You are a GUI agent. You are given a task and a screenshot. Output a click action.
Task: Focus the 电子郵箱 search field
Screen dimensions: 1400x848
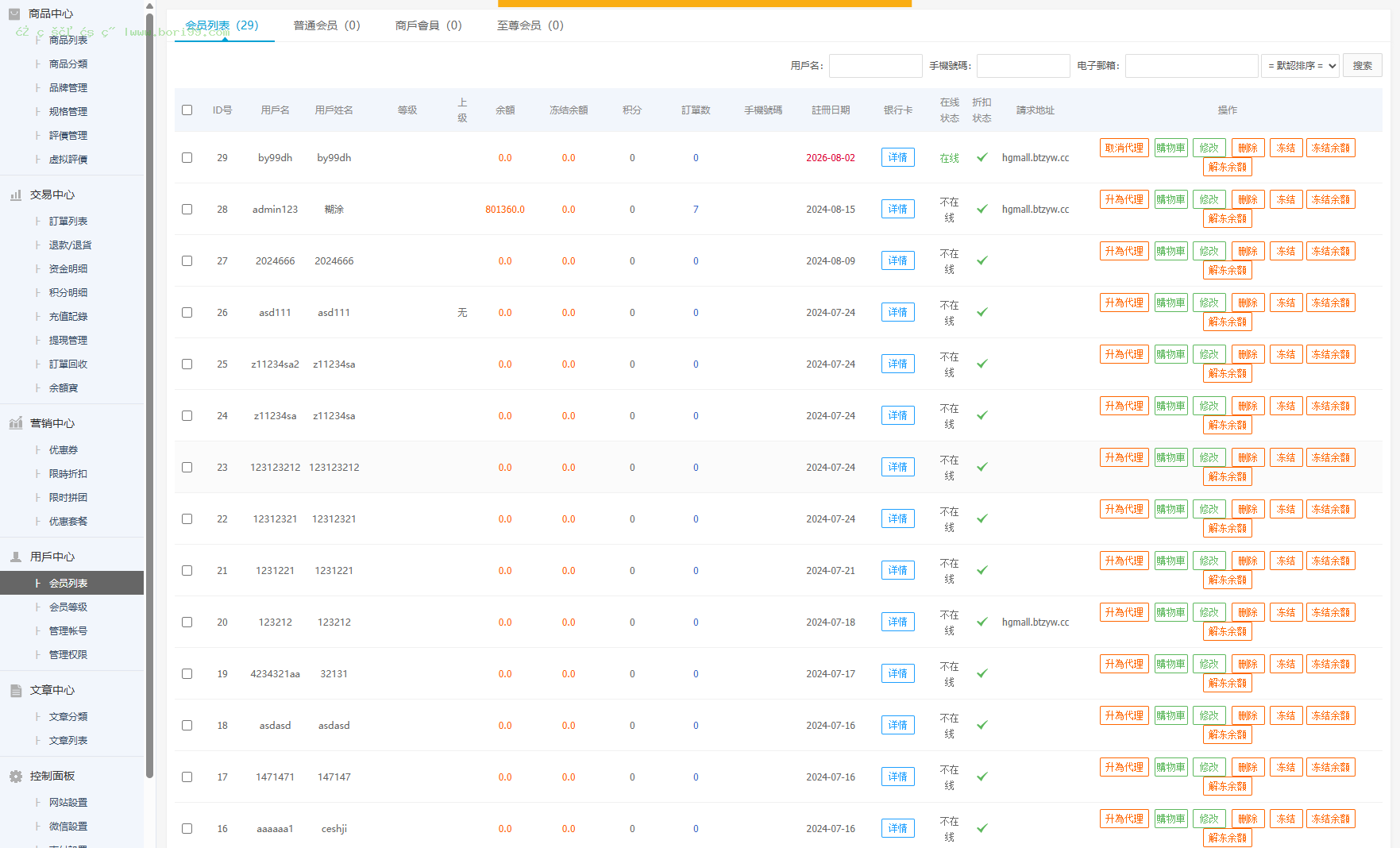(1192, 66)
